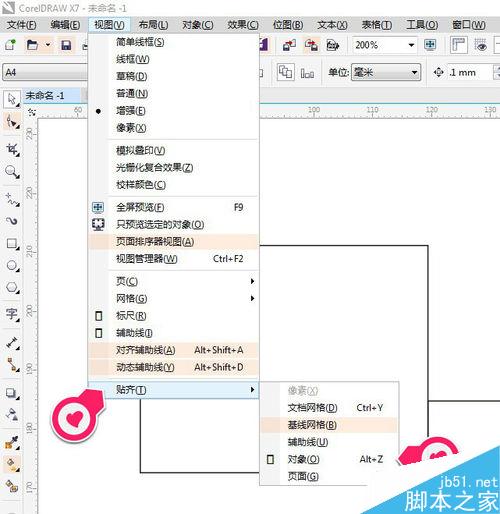Screen dimensions: 500x514
Task: Select the Zoom magnifier tool
Action: [12, 172]
